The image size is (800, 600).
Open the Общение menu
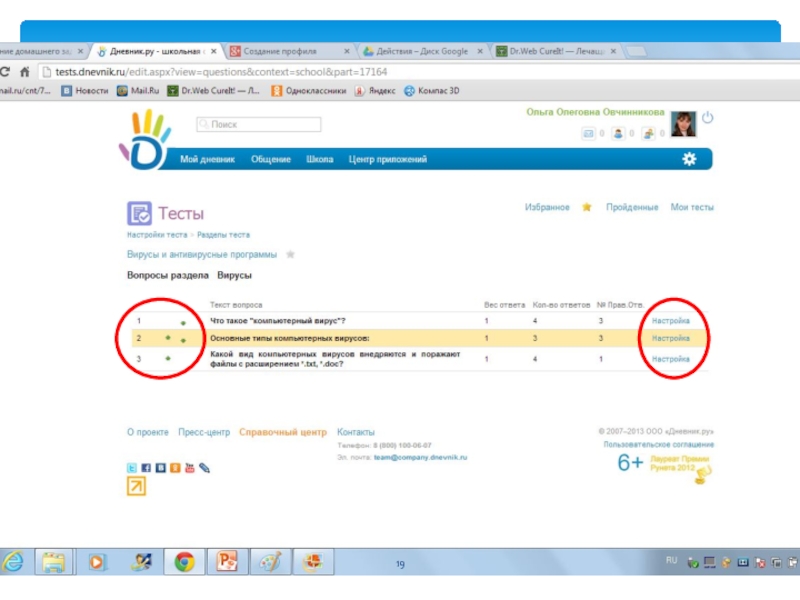coord(270,159)
